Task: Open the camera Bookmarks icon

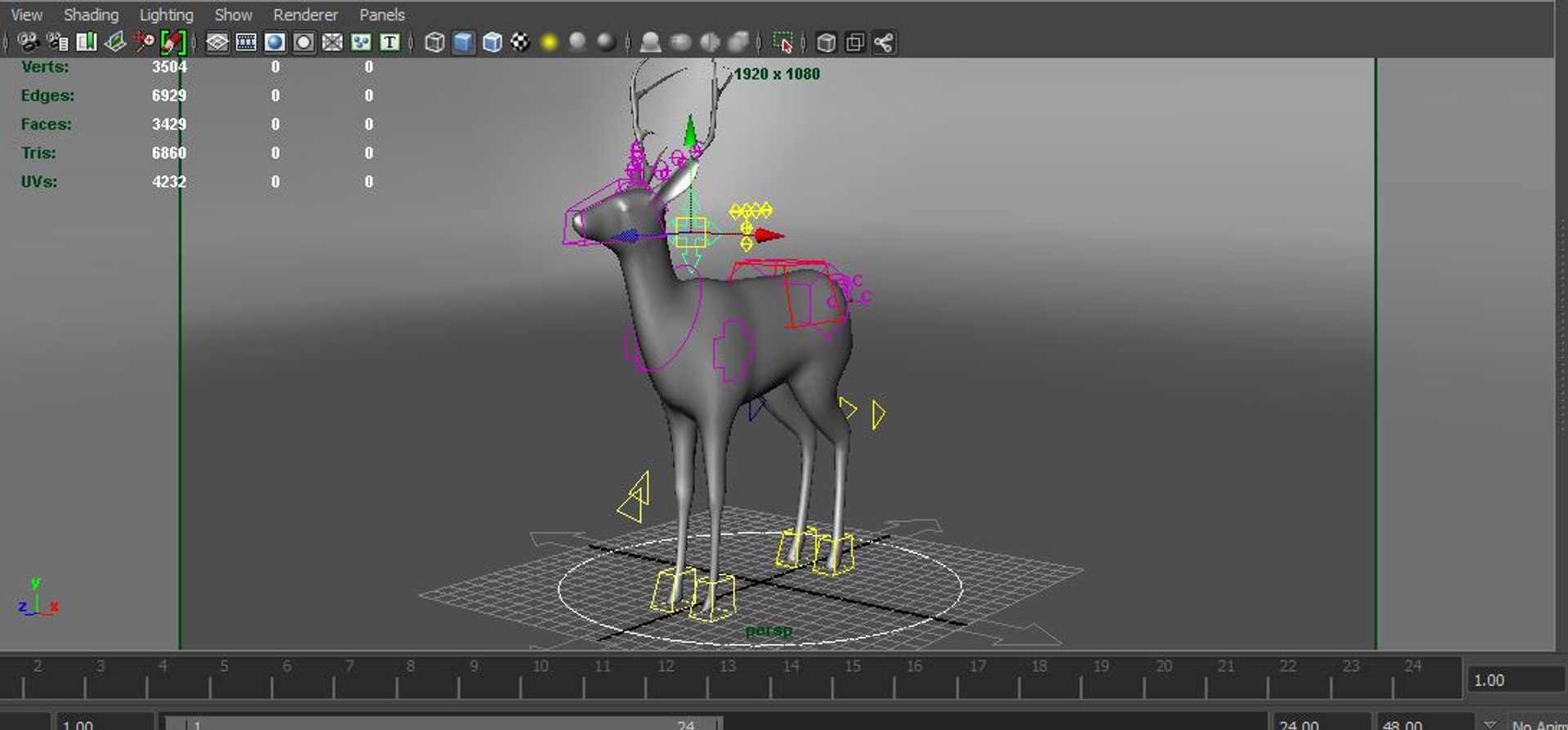Action: click(x=86, y=42)
